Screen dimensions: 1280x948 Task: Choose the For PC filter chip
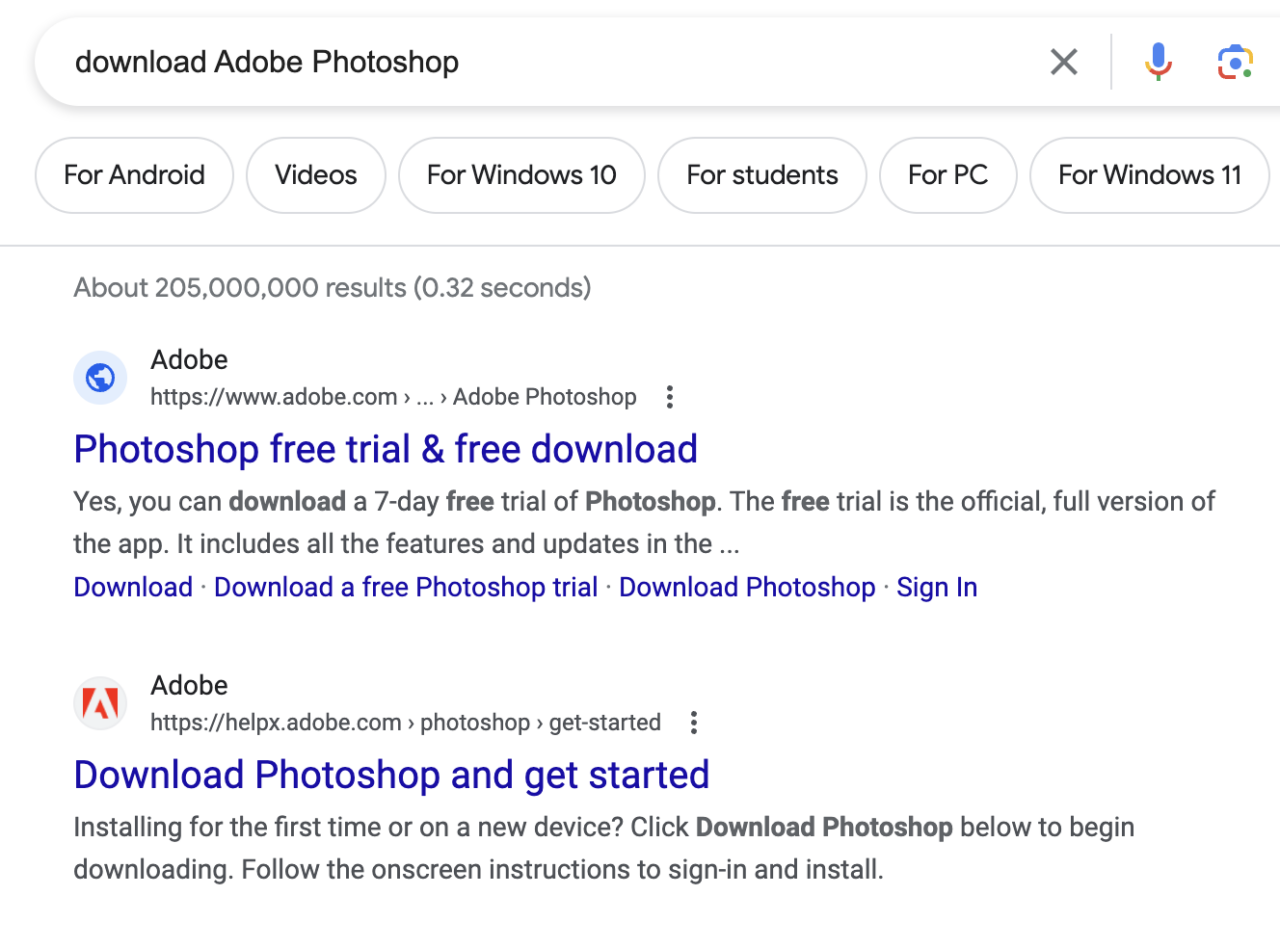coord(947,175)
